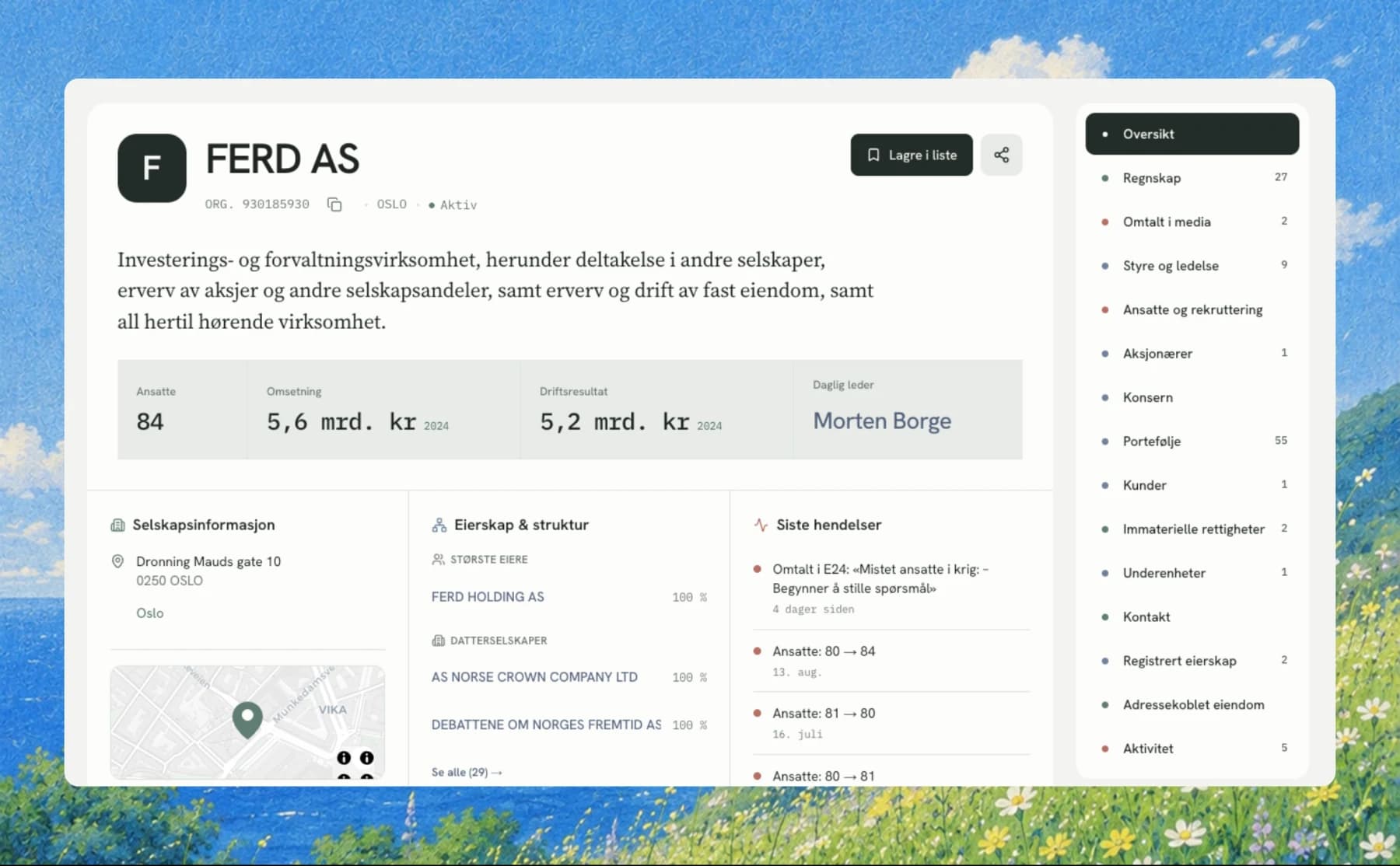Click the Største eiere people icon
Viewport: 1400px width, 866px height.
coord(438,560)
